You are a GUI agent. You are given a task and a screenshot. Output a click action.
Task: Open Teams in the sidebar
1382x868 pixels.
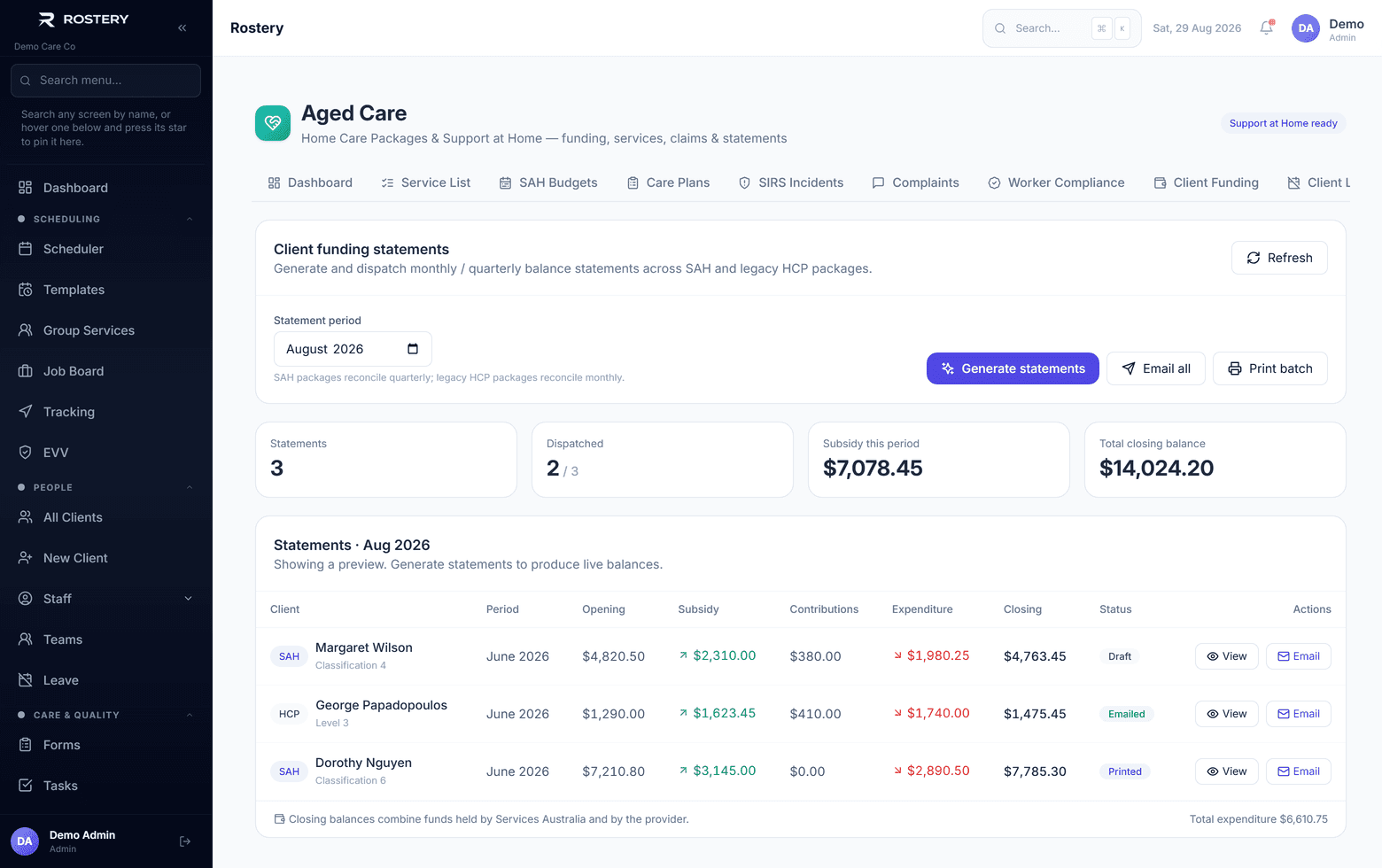pos(106,639)
